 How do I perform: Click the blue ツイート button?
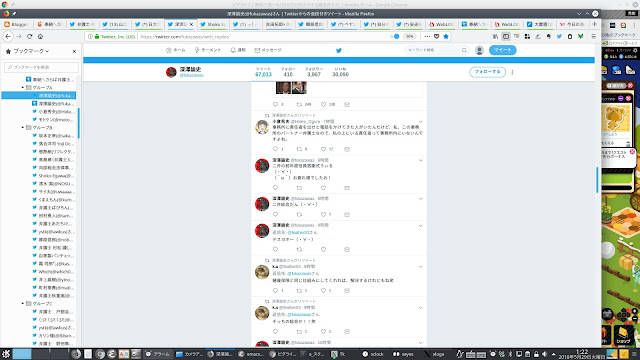(x=502, y=50)
